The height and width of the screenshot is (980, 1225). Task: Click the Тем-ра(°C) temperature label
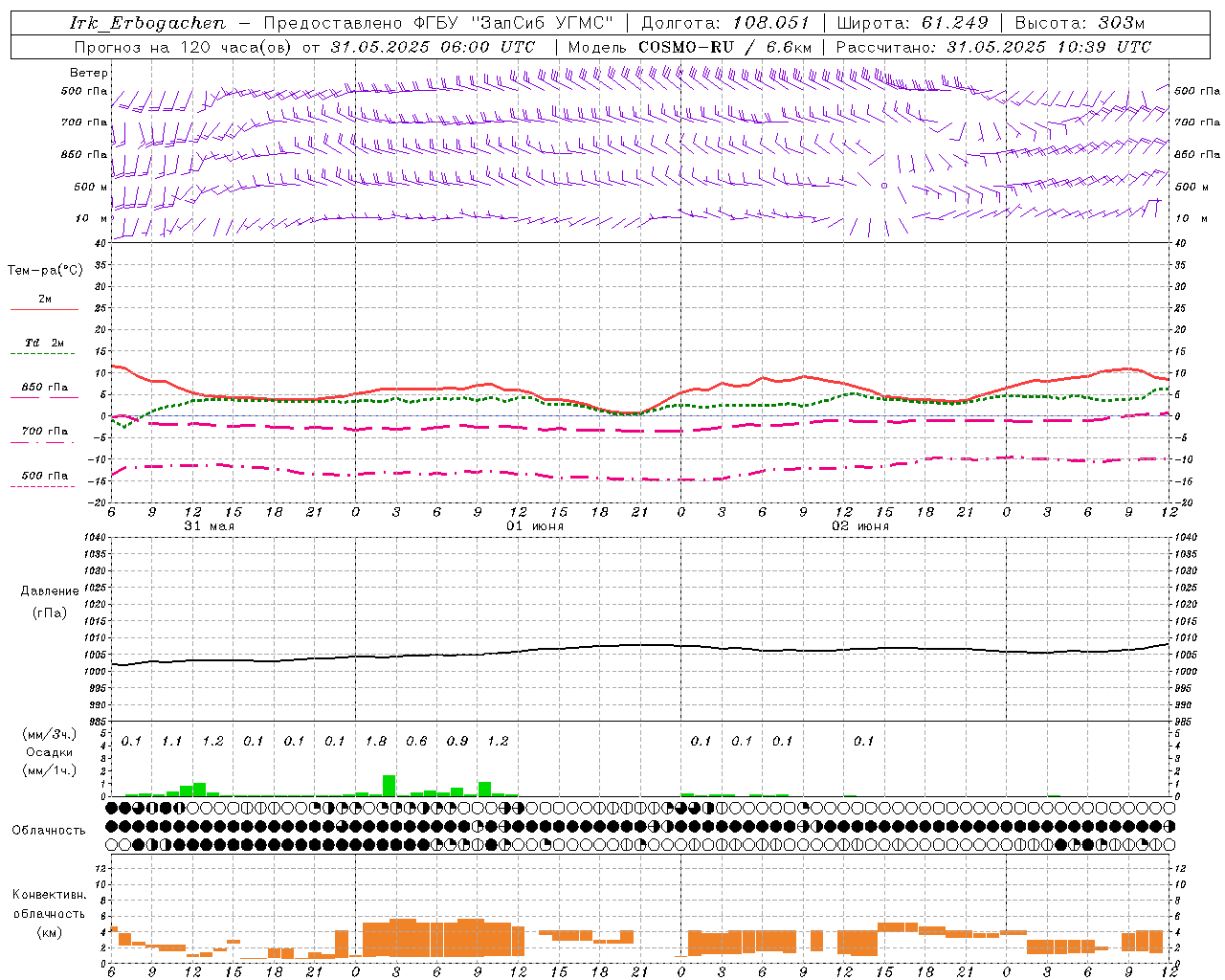point(45,271)
